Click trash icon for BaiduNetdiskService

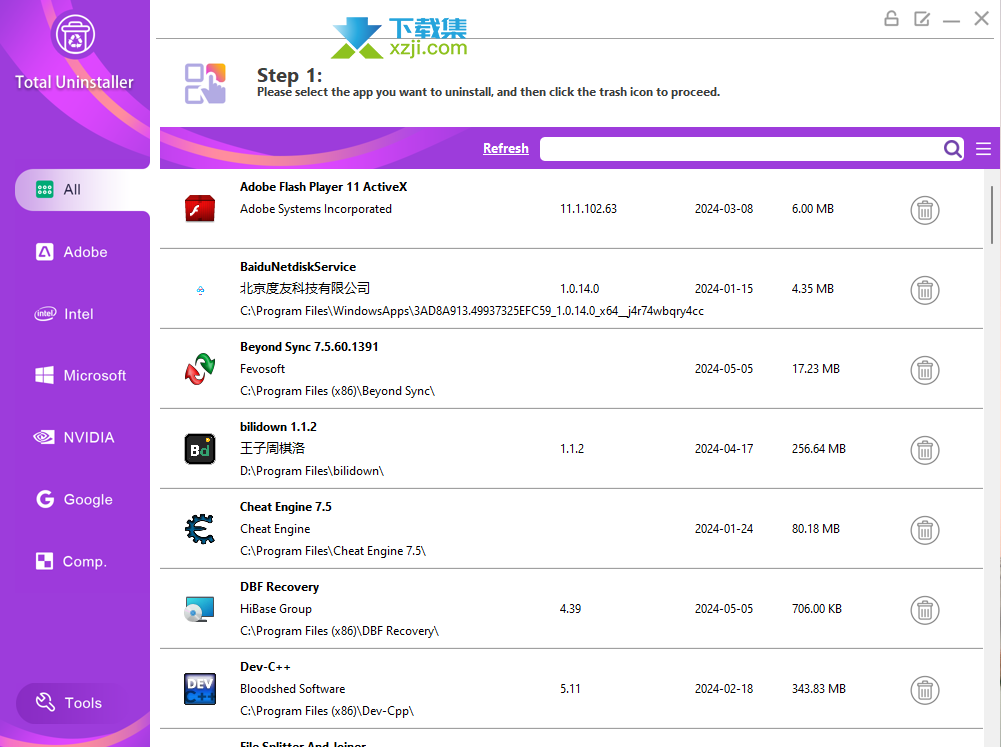(x=924, y=290)
